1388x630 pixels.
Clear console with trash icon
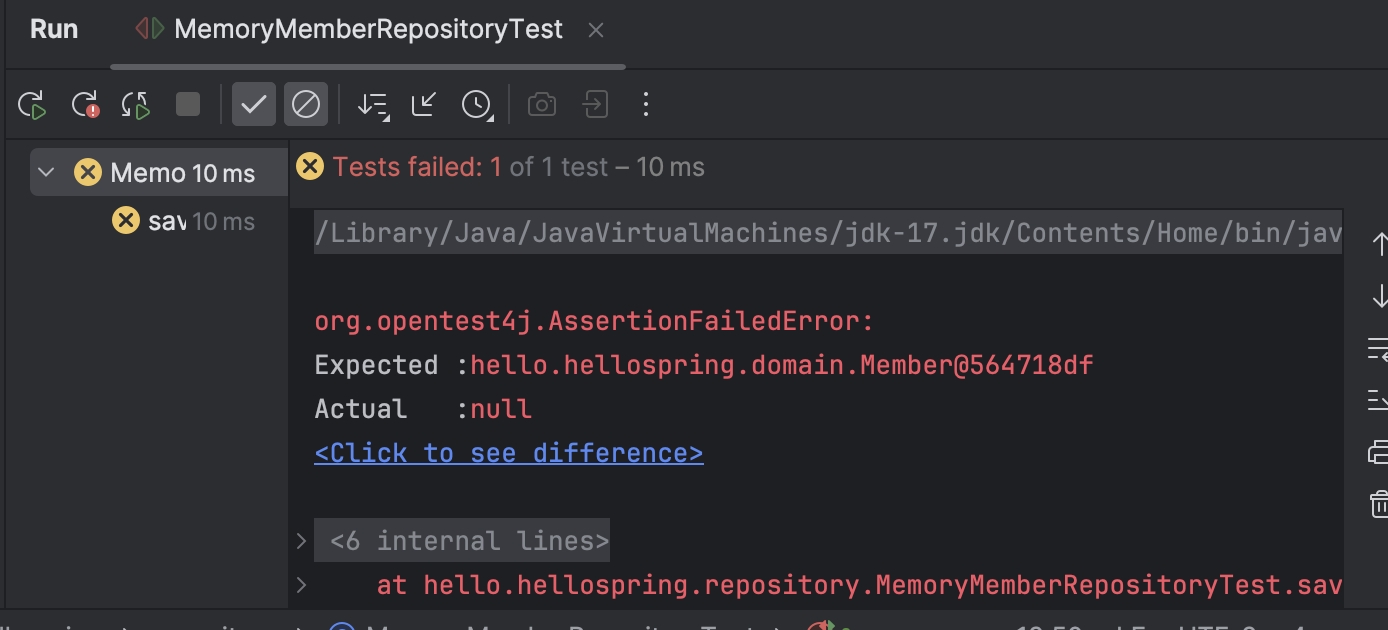[x=1379, y=504]
